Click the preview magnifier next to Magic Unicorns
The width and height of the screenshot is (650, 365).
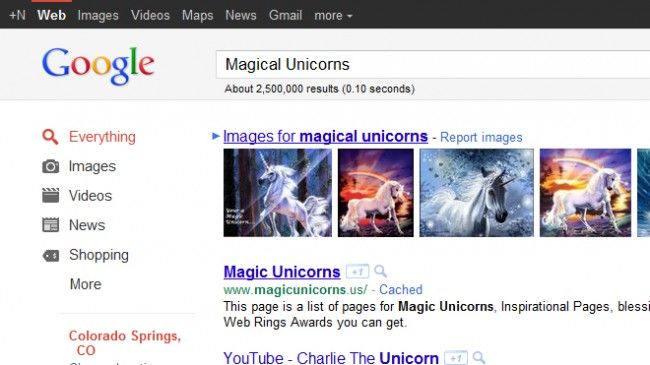[380, 271]
